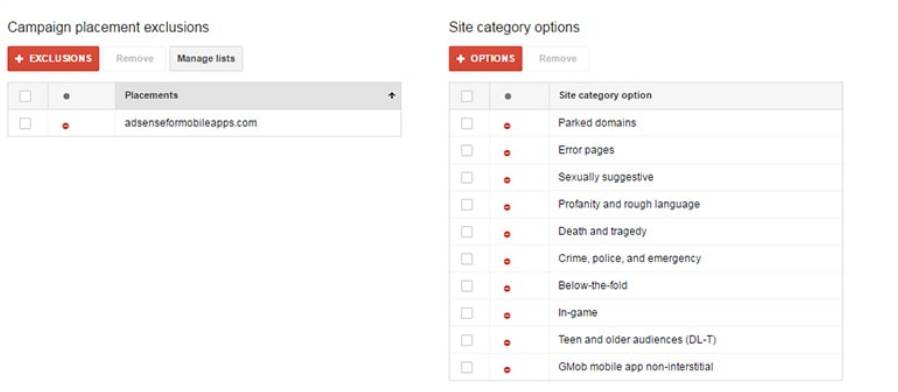Click the status dot header in Placements table
The width and height of the screenshot is (898, 392).
pyautogui.click(x=66, y=96)
